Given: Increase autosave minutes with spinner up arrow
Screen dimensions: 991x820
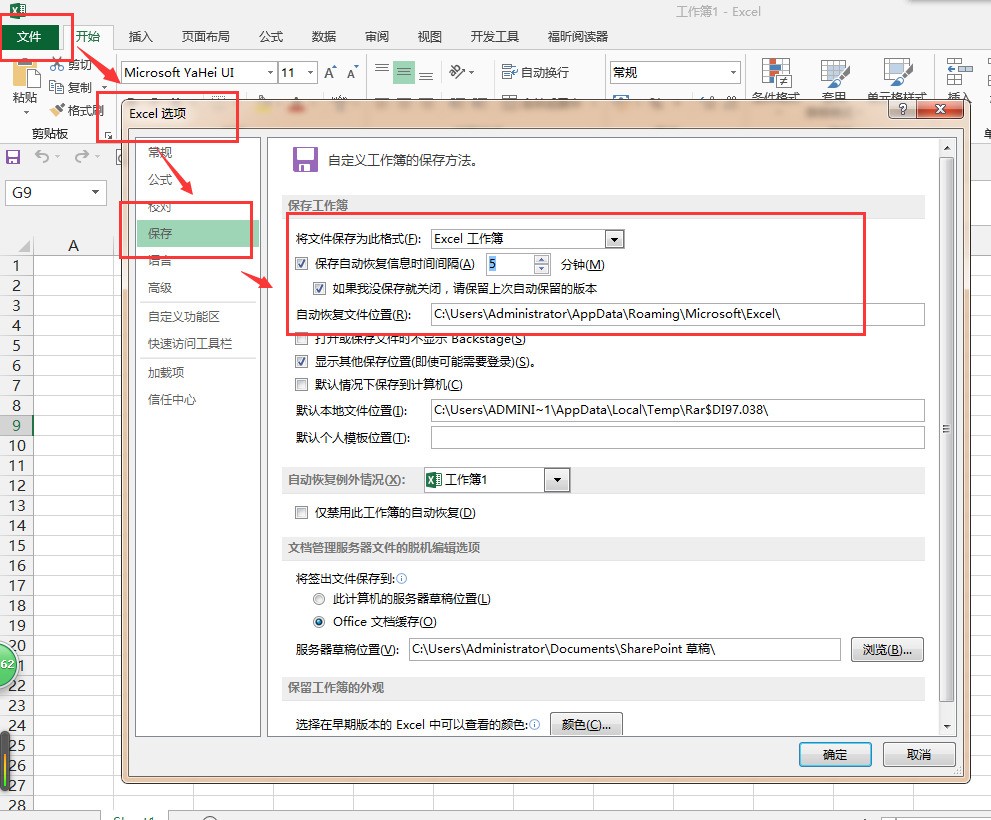Looking at the screenshot, I should 541,259.
